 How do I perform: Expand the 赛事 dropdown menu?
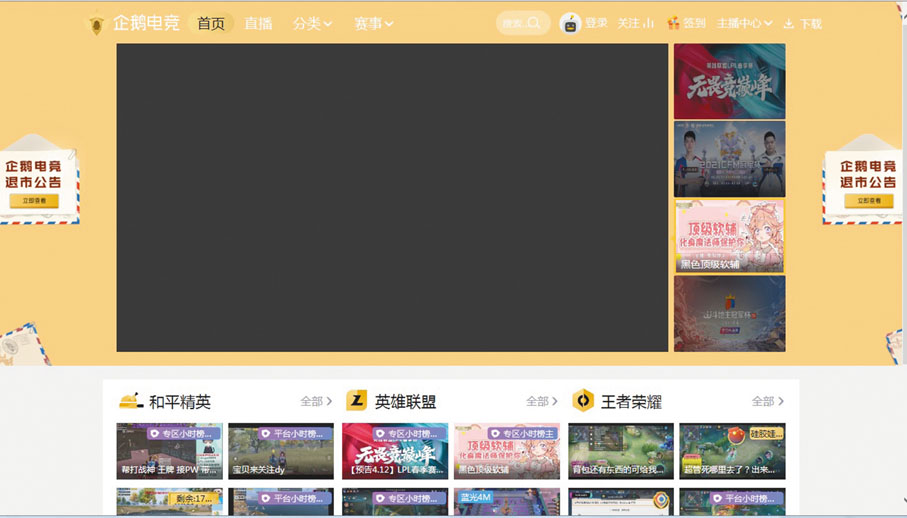click(374, 24)
